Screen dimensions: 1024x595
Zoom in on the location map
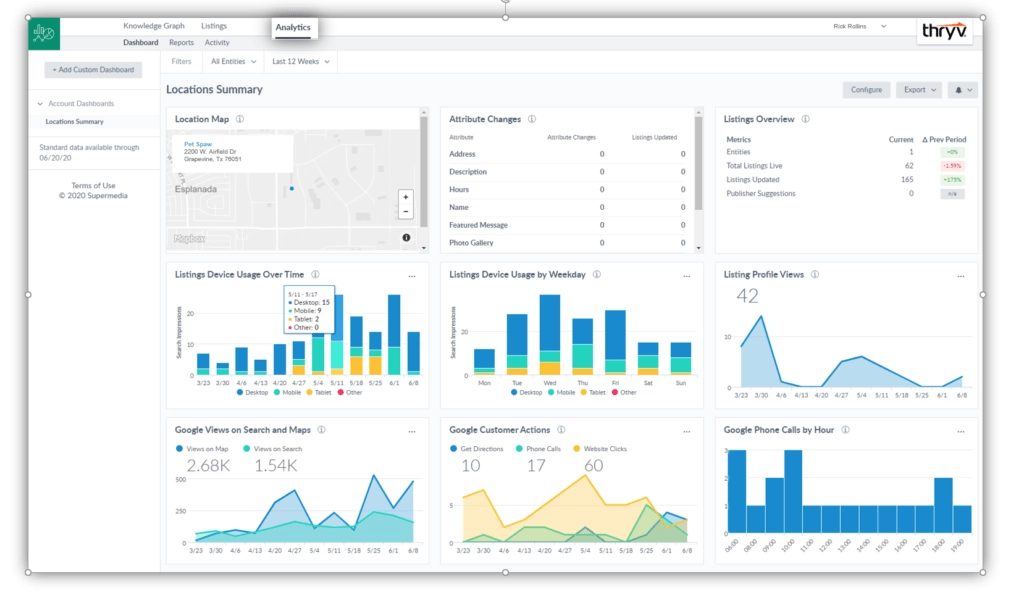pos(405,197)
